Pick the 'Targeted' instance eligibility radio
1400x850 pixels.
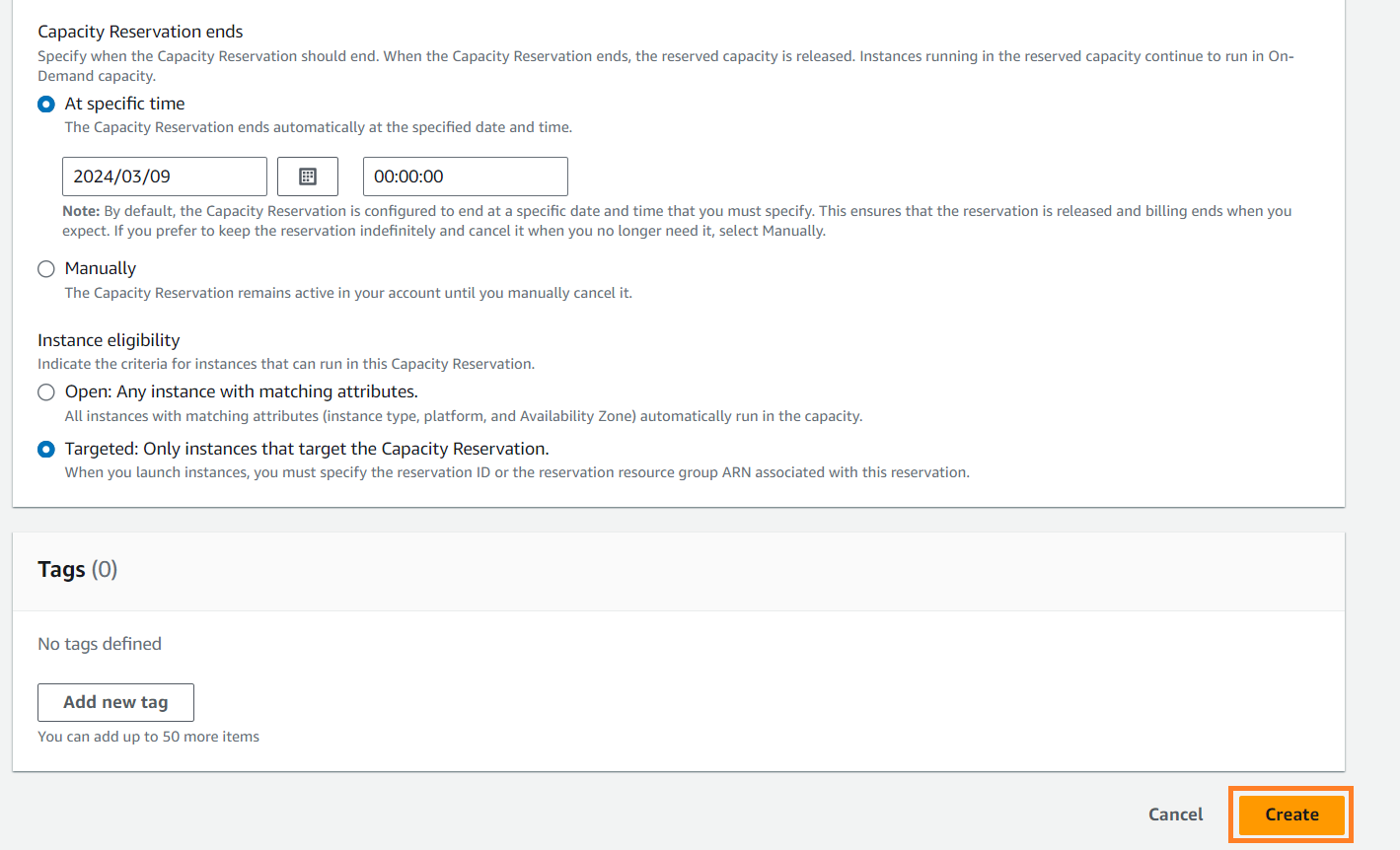point(46,450)
